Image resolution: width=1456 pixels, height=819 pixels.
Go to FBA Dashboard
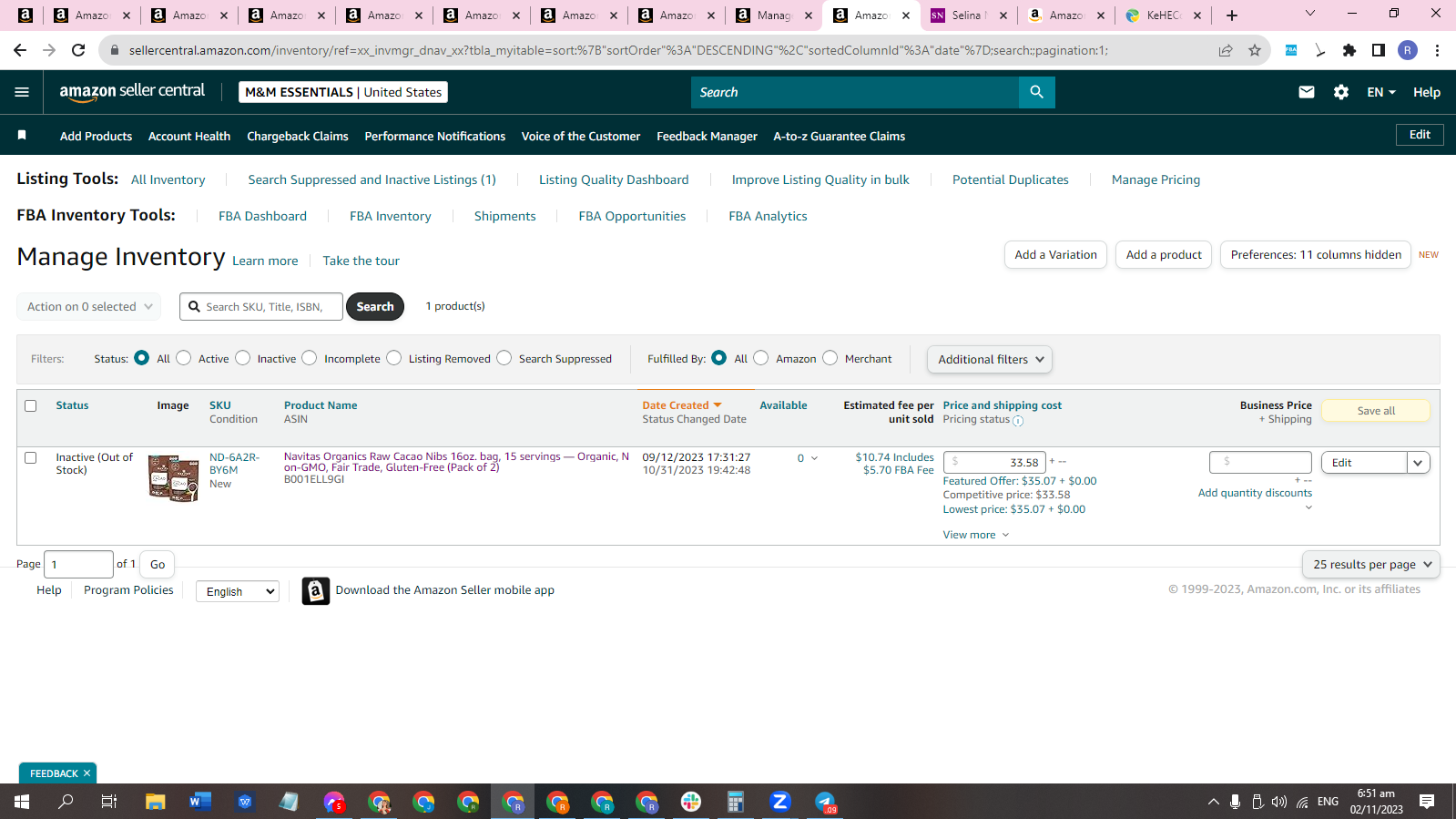[262, 216]
